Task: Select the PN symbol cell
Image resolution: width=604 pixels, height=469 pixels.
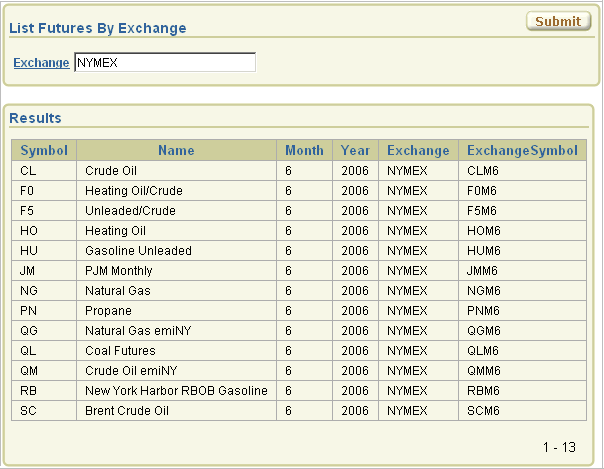Action: pos(44,311)
